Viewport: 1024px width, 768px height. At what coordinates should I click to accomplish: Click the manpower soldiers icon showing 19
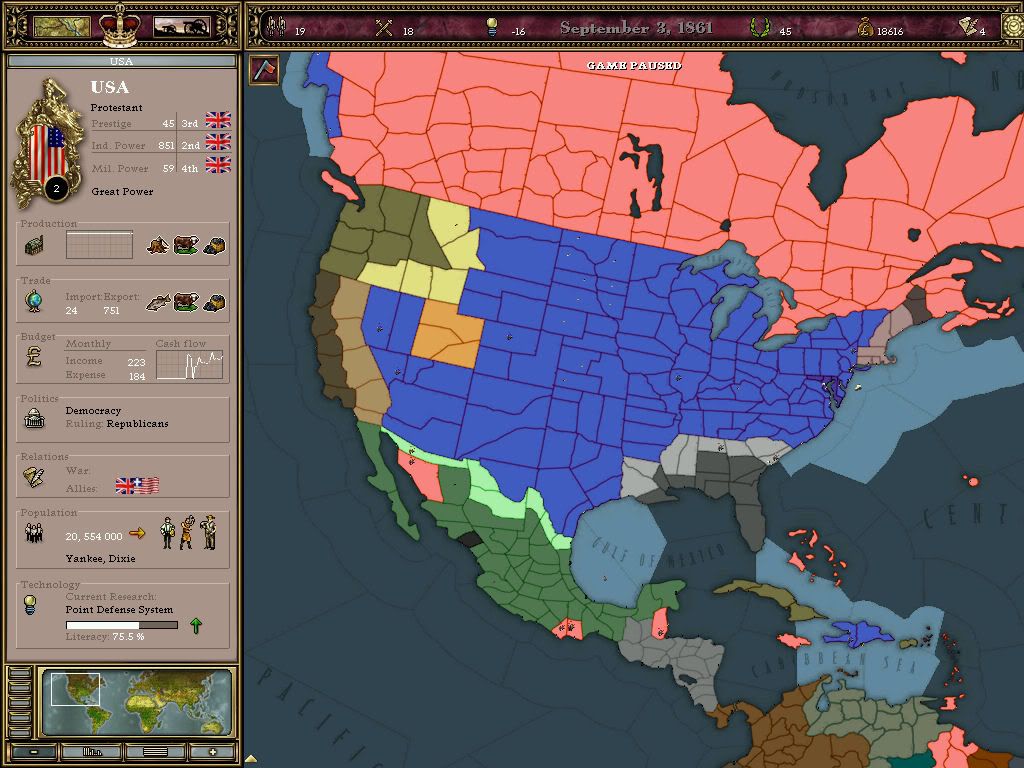[277, 27]
